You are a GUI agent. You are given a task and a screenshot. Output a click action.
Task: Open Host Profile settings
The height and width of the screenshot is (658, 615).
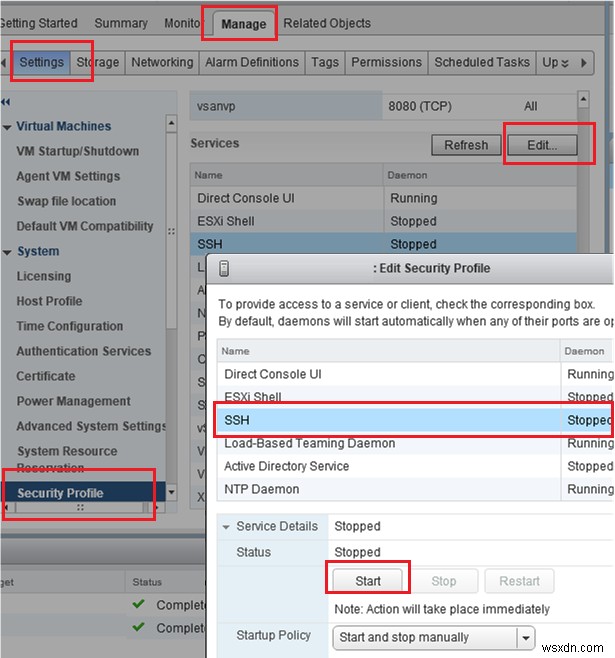(49, 301)
